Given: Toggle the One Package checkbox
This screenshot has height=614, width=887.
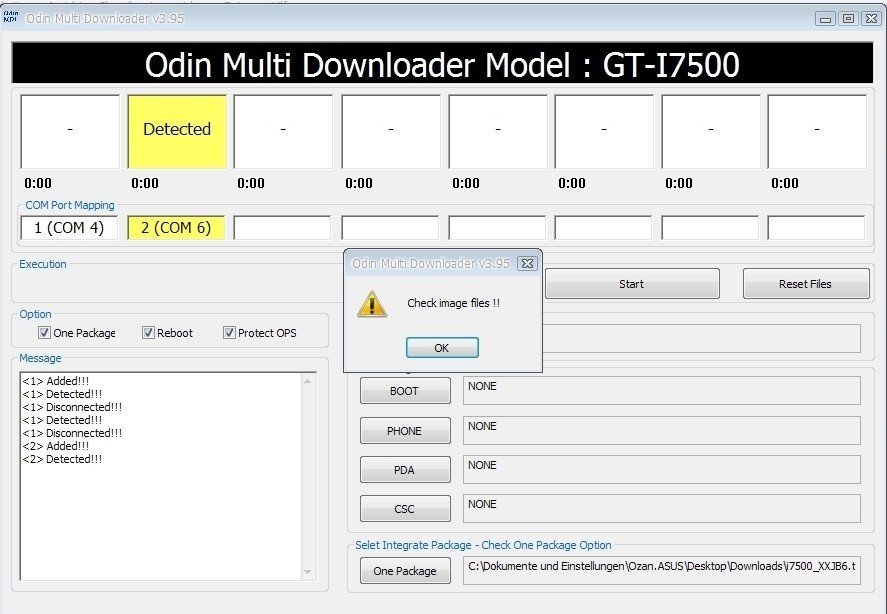Looking at the screenshot, I should pyautogui.click(x=44, y=333).
